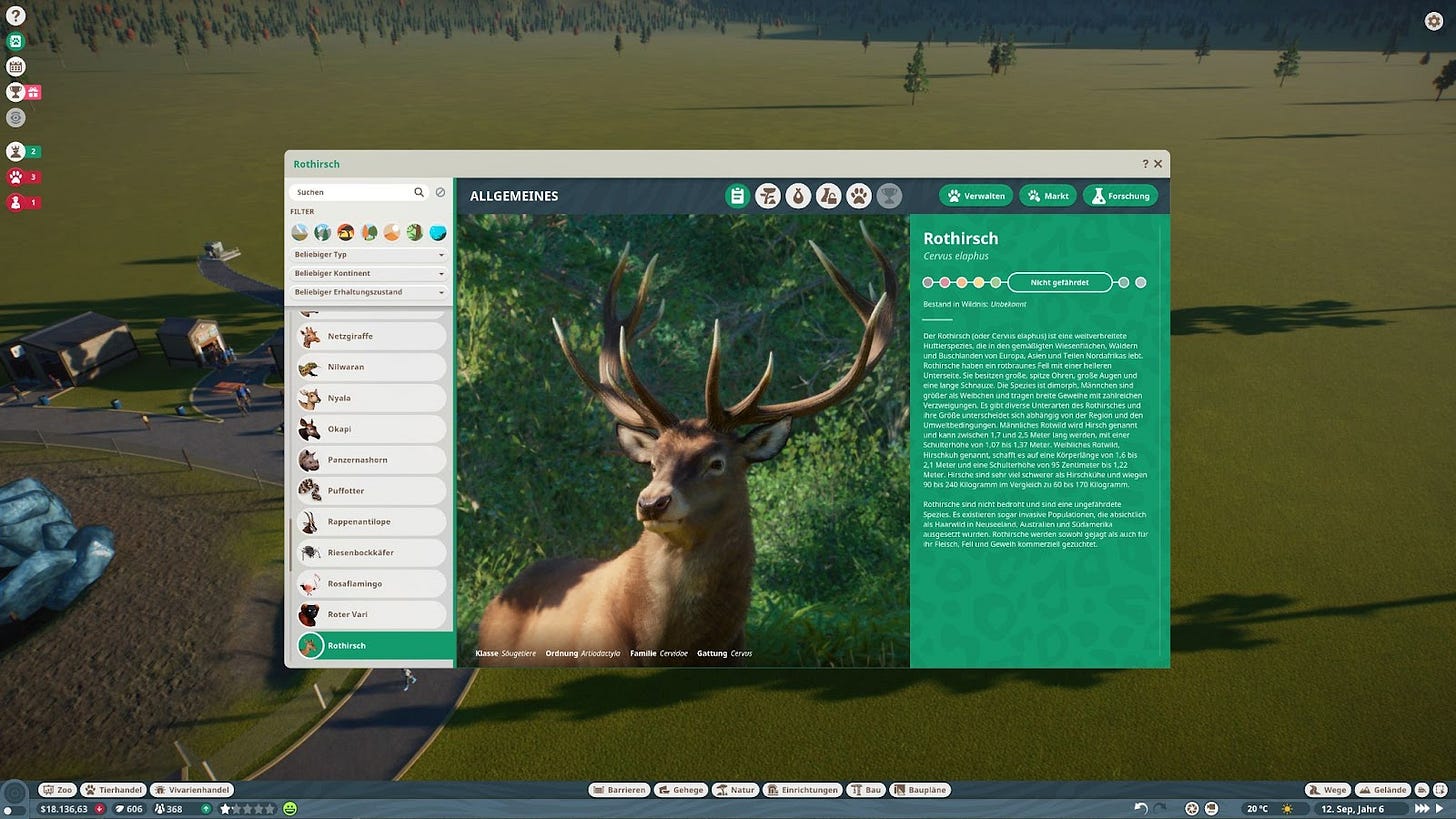This screenshot has height=819, width=1456.
Task: Open the Beliebiger Kontinent dropdown
Action: pos(369,273)
